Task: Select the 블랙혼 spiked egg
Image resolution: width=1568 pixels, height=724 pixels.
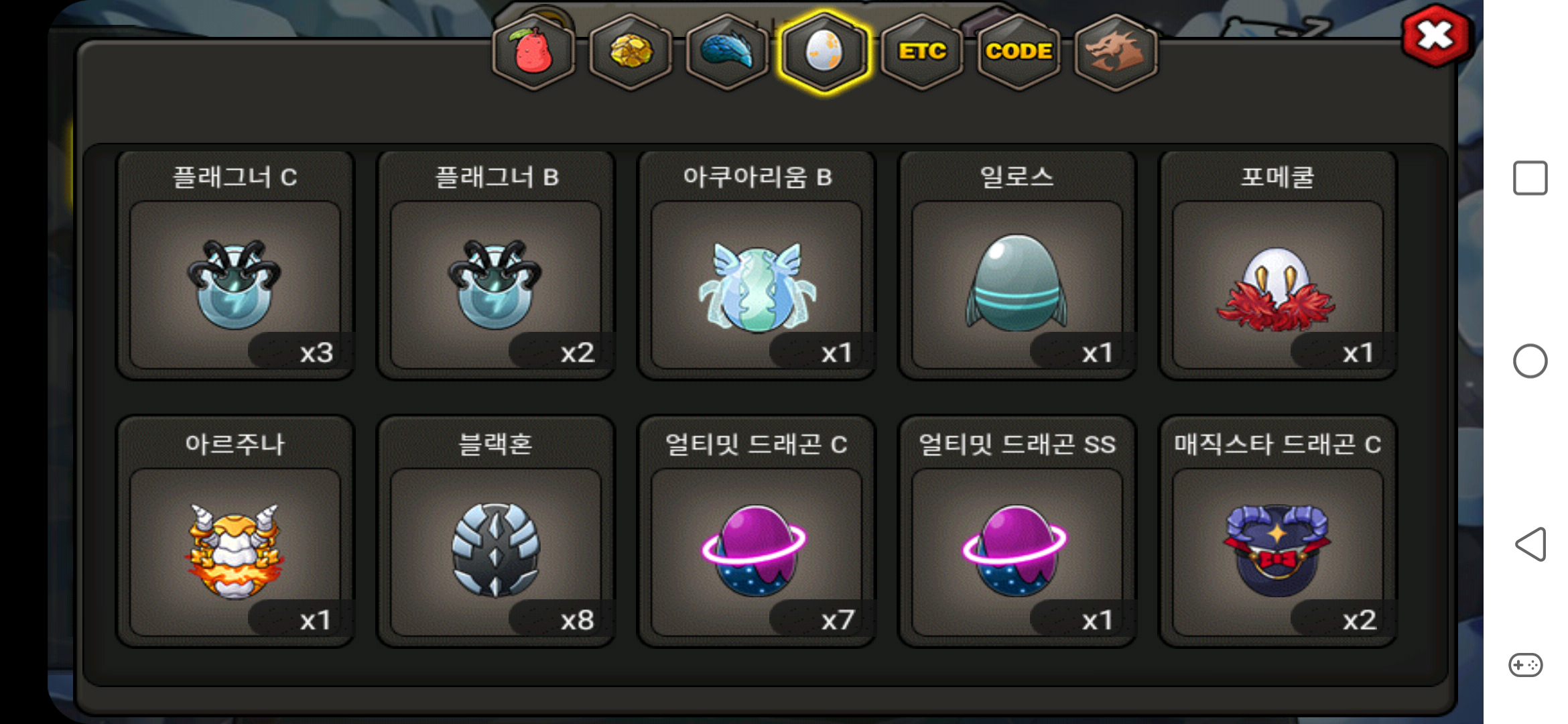Action: 496,532
